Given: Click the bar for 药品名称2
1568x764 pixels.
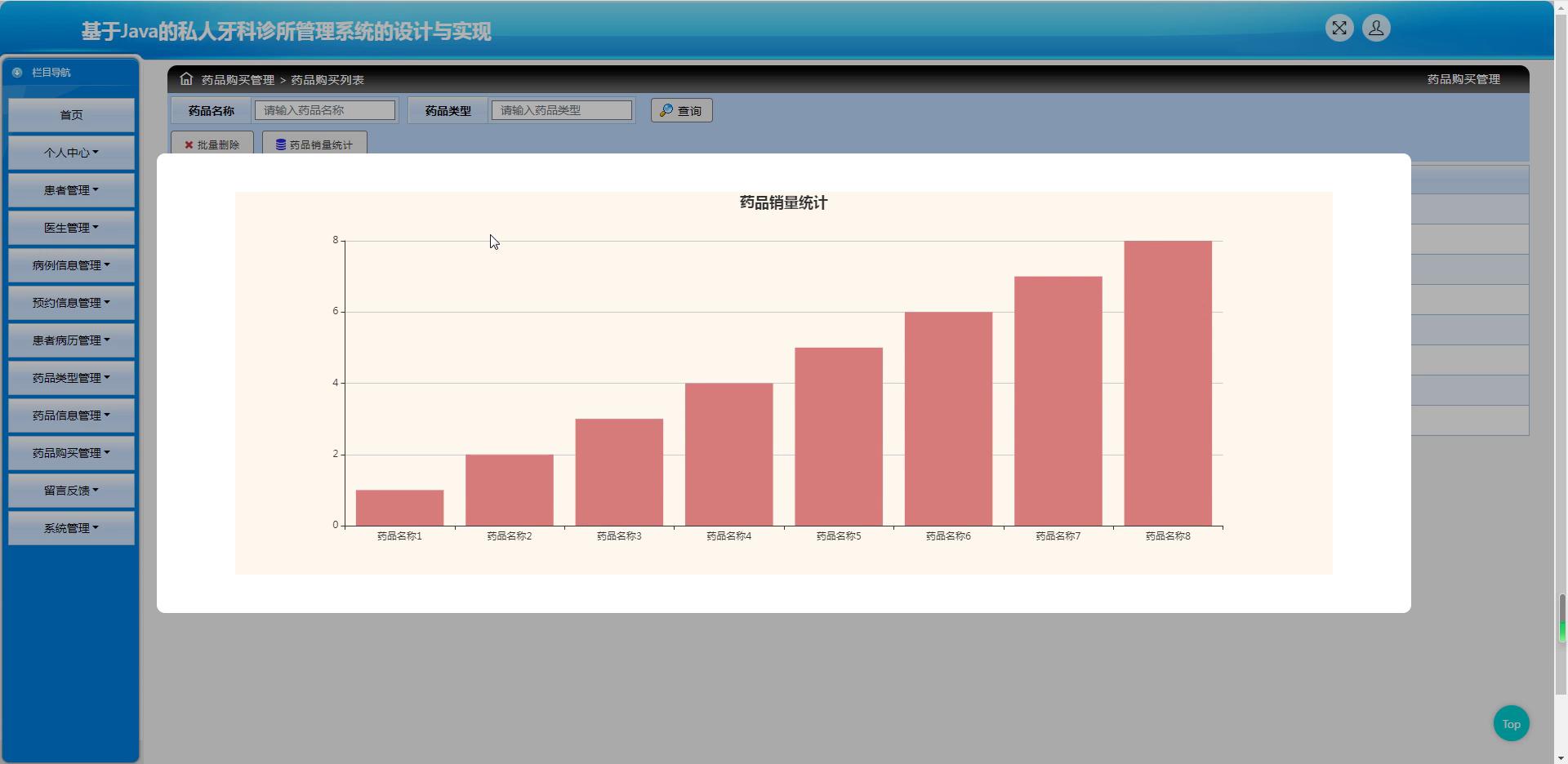Looking at the screenshot, I should tap(510, 490).
